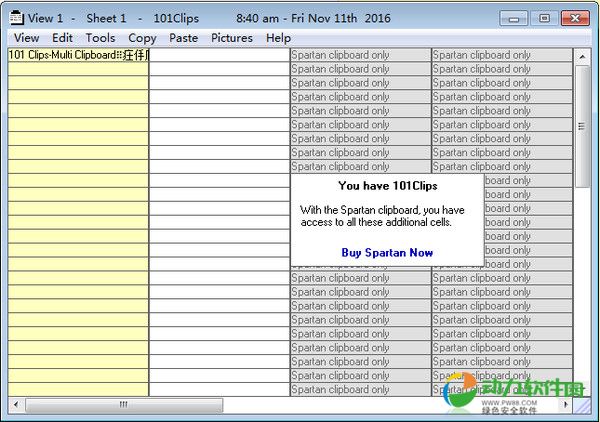This screenshot has height=422, width=600.
Task: Click the 101Clips app icon in title bar
Action: click(x=16, y=18)
